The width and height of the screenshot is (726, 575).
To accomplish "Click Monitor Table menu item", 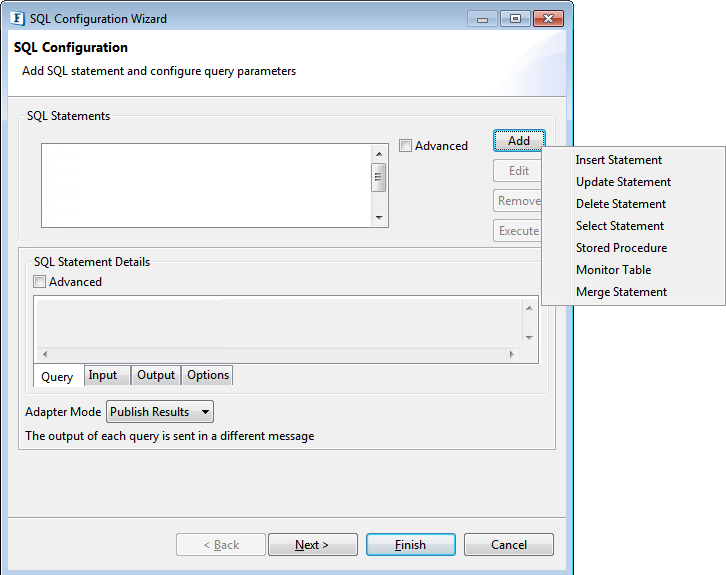I will pyautogui.click(x=613, y=270).
